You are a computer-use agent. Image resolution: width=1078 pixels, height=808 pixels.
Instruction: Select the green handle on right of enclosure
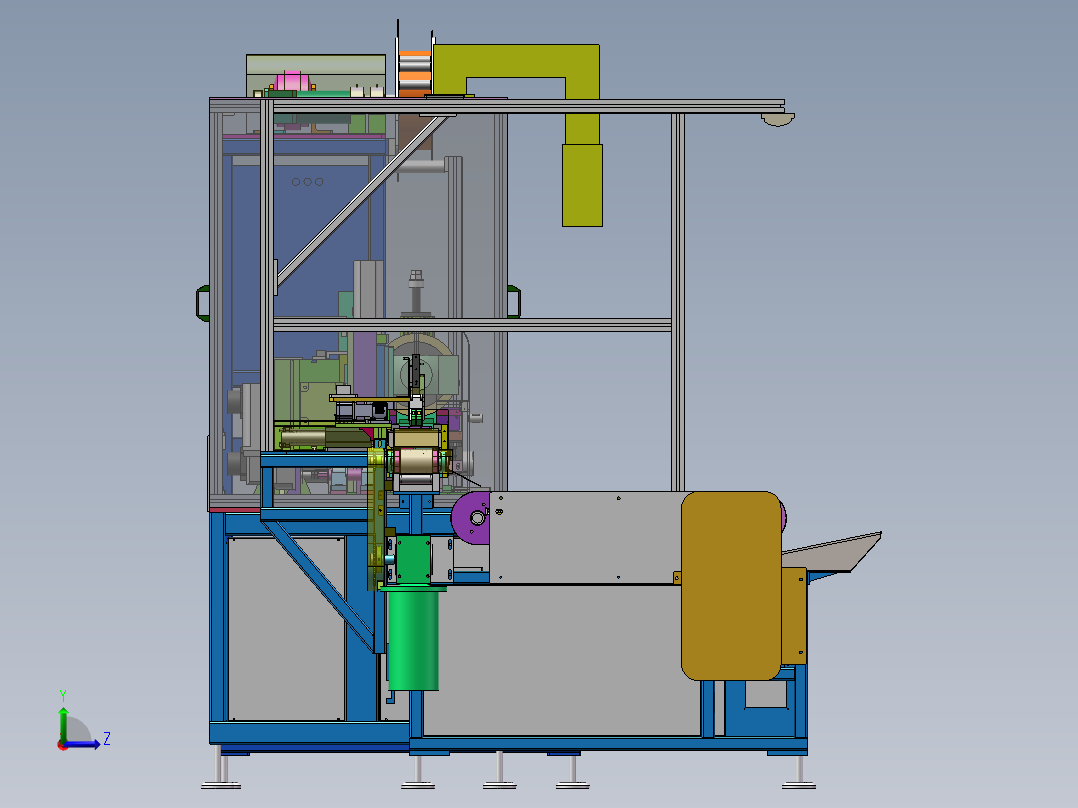514,301
